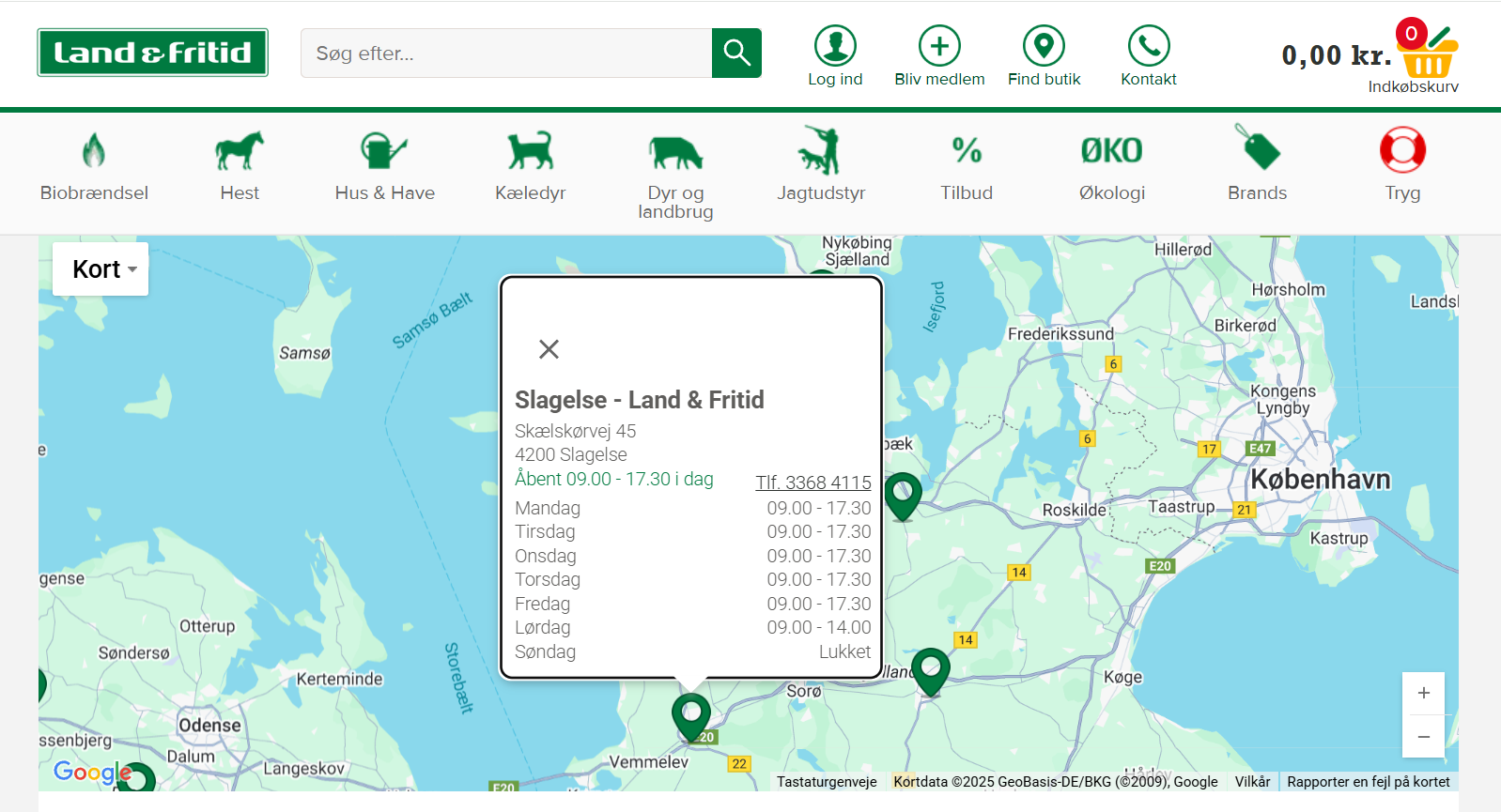The image size is (1501, 812).
Task: Click the Åbent 09.00 - 17.30 i dag text
Action: pos(614,479)
